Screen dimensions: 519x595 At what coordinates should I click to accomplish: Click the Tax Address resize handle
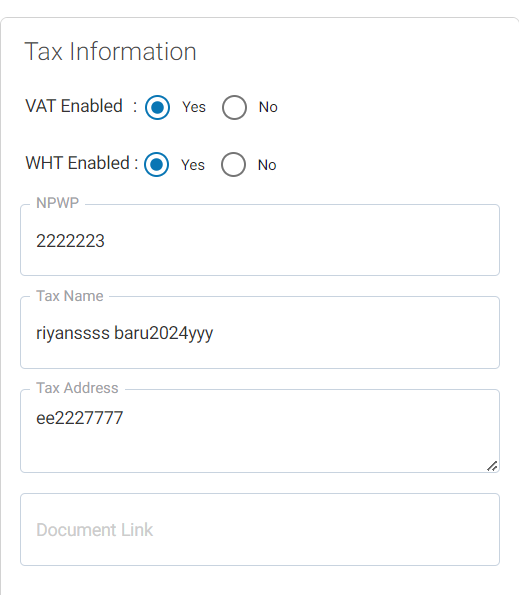492,466
